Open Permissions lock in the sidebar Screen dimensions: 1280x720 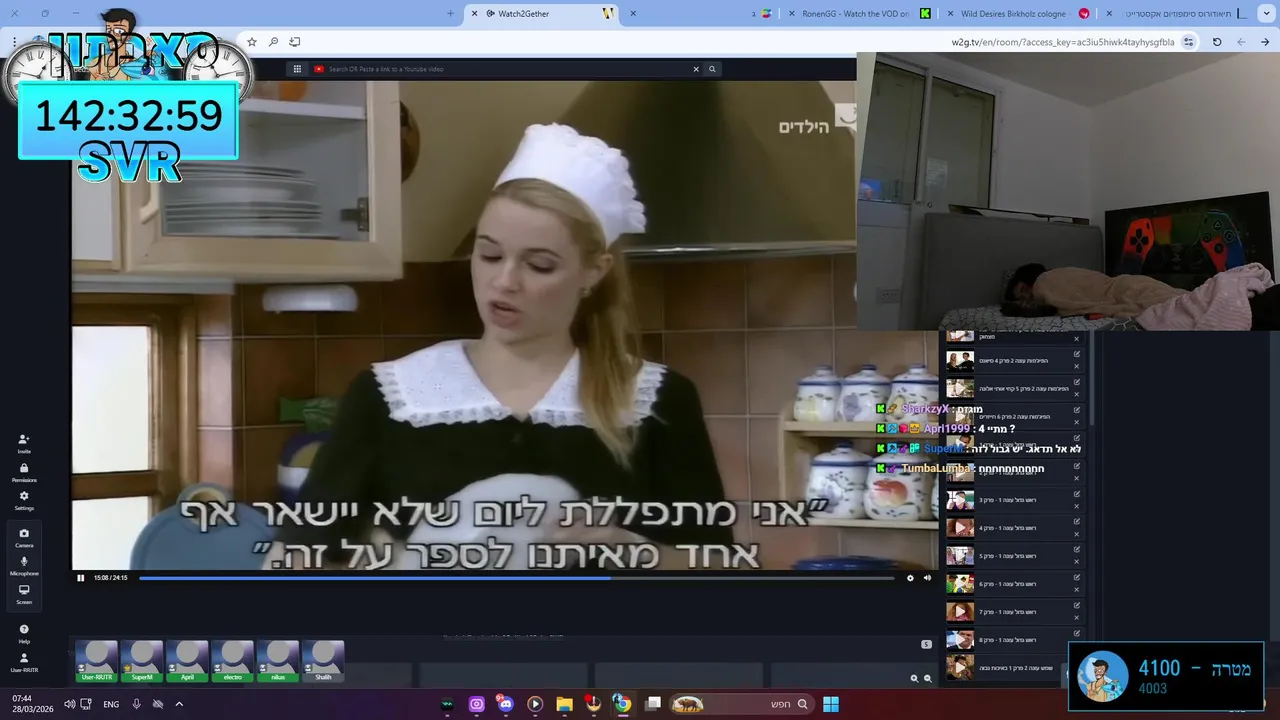[x=24, y=472]
